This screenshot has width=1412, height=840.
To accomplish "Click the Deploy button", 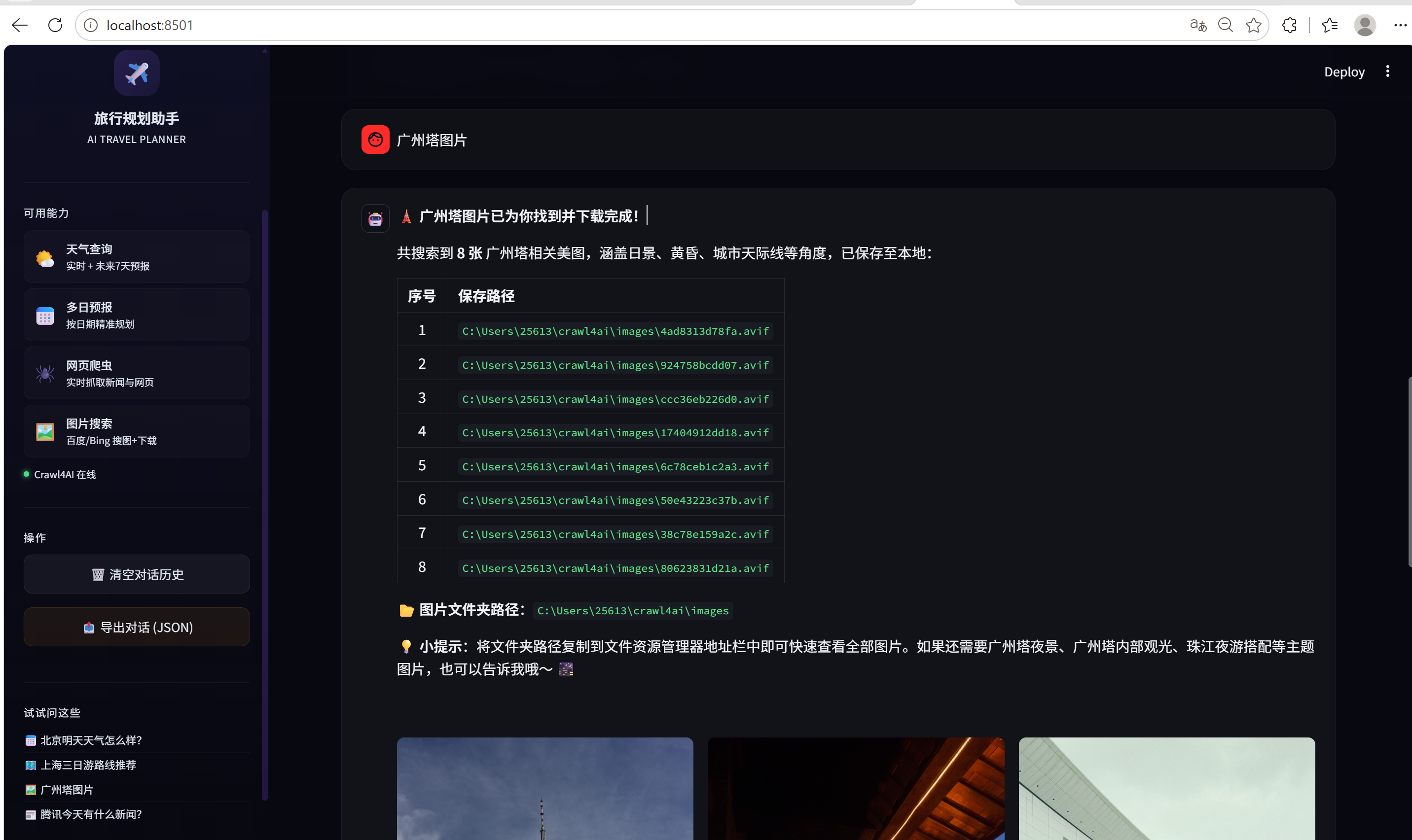I will [x=1344, y=72].
